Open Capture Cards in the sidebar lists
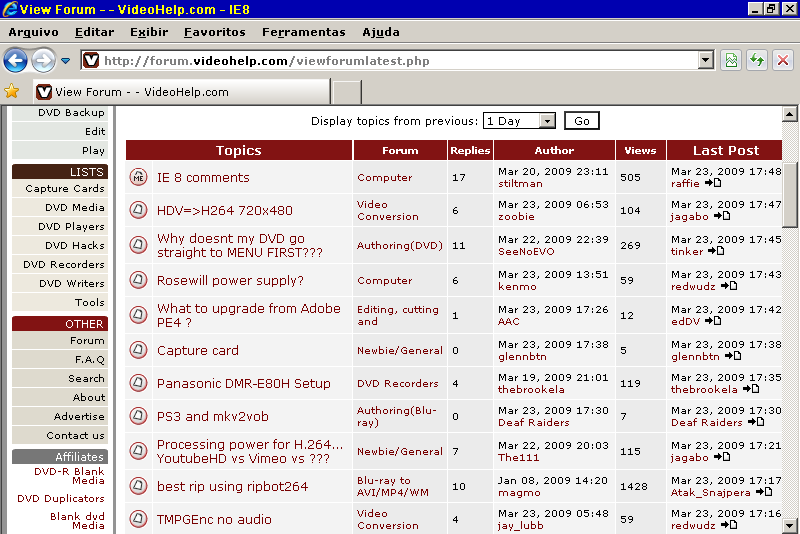The height and width of the screenshot is (534, 800). [65, 188]
